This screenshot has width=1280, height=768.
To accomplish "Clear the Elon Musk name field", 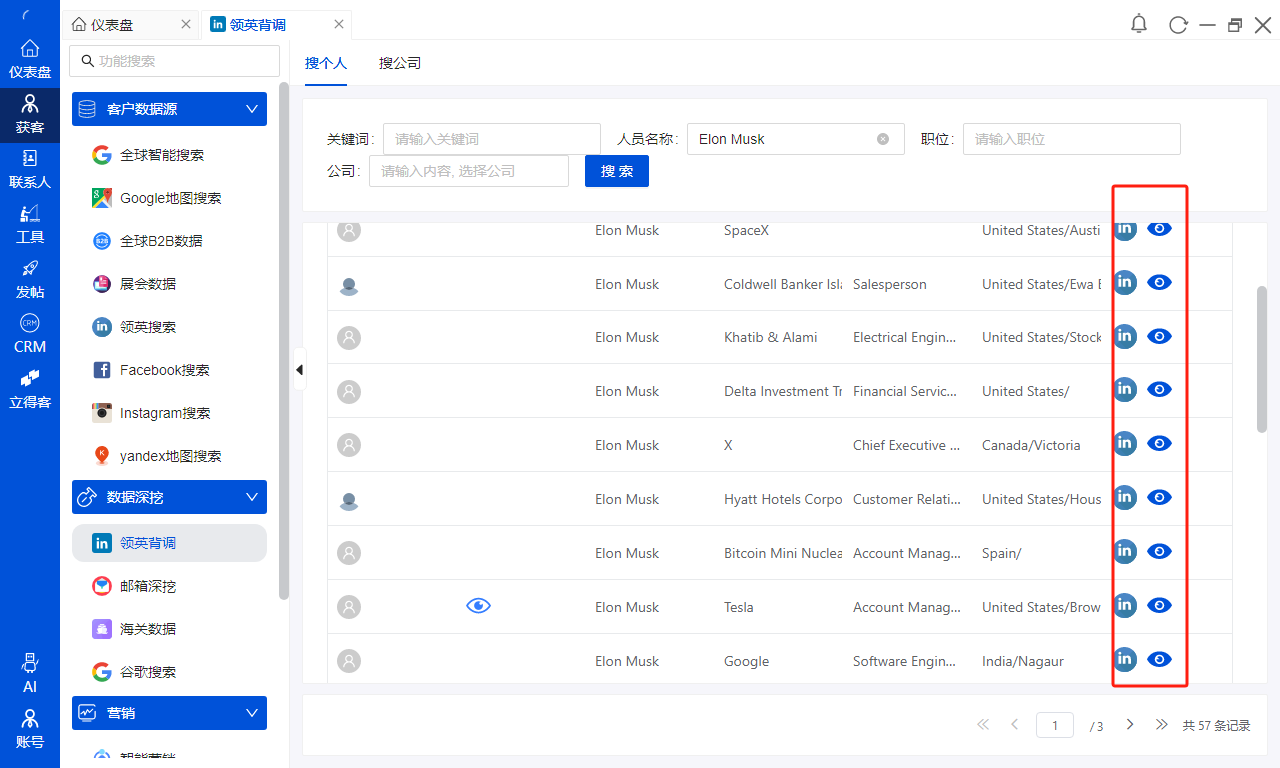I will [x=883, y=139].
